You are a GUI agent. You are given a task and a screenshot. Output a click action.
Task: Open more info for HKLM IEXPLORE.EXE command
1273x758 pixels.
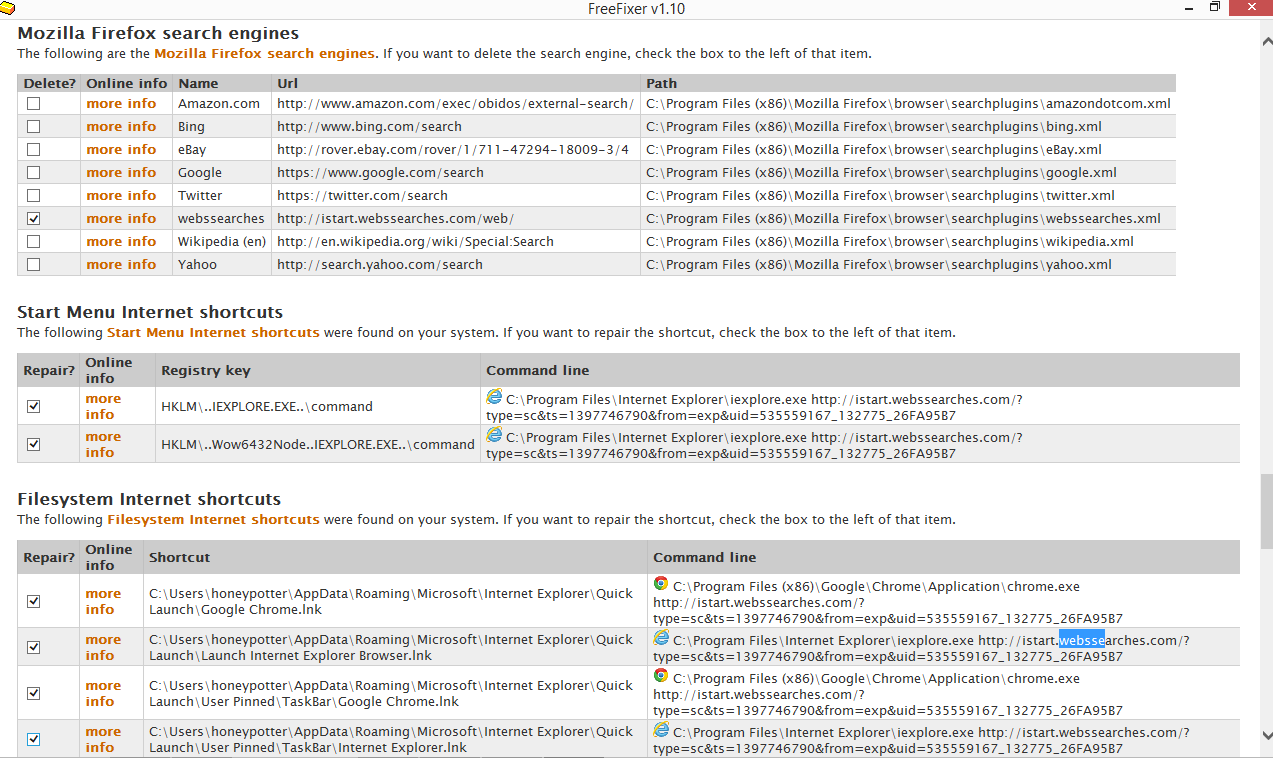(x=103, y=407)
